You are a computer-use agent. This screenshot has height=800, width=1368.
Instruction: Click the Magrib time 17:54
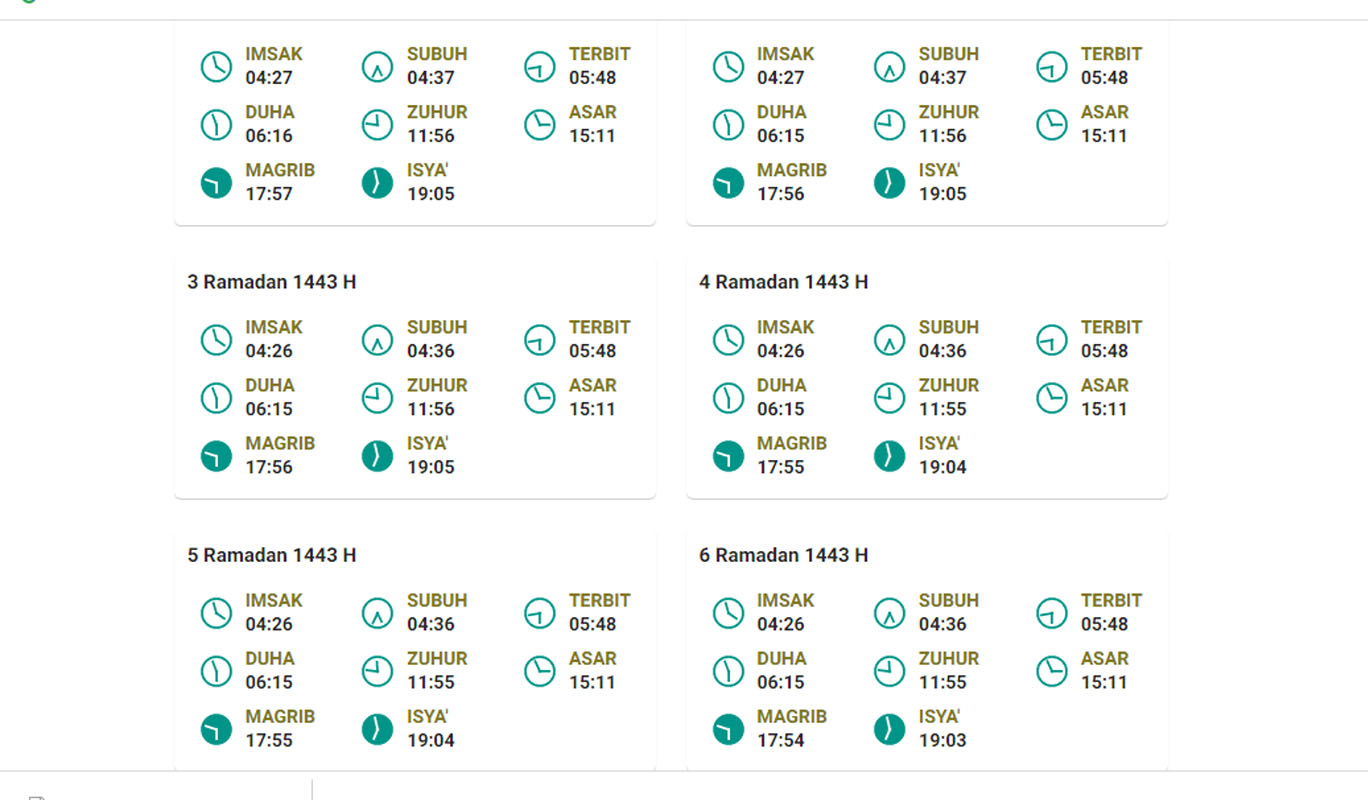780,741
